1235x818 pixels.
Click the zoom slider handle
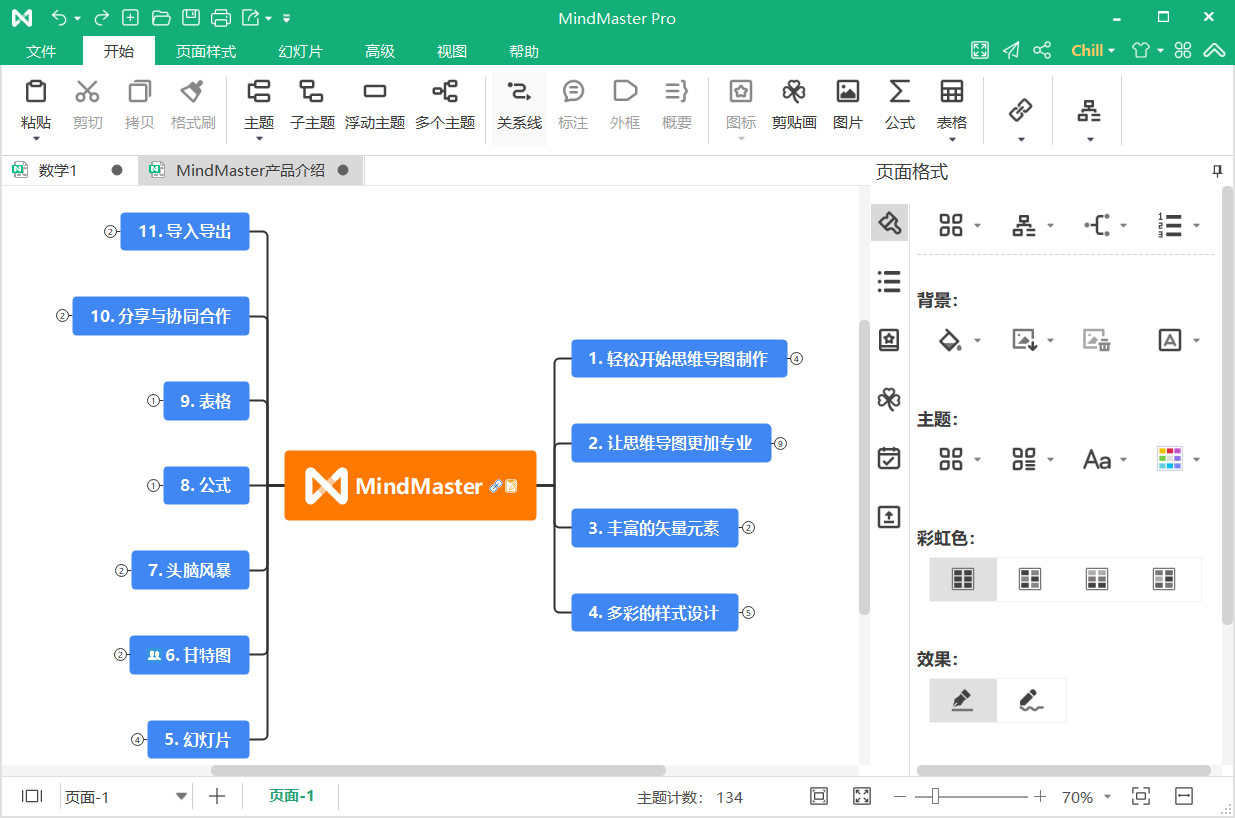[935, 796]
